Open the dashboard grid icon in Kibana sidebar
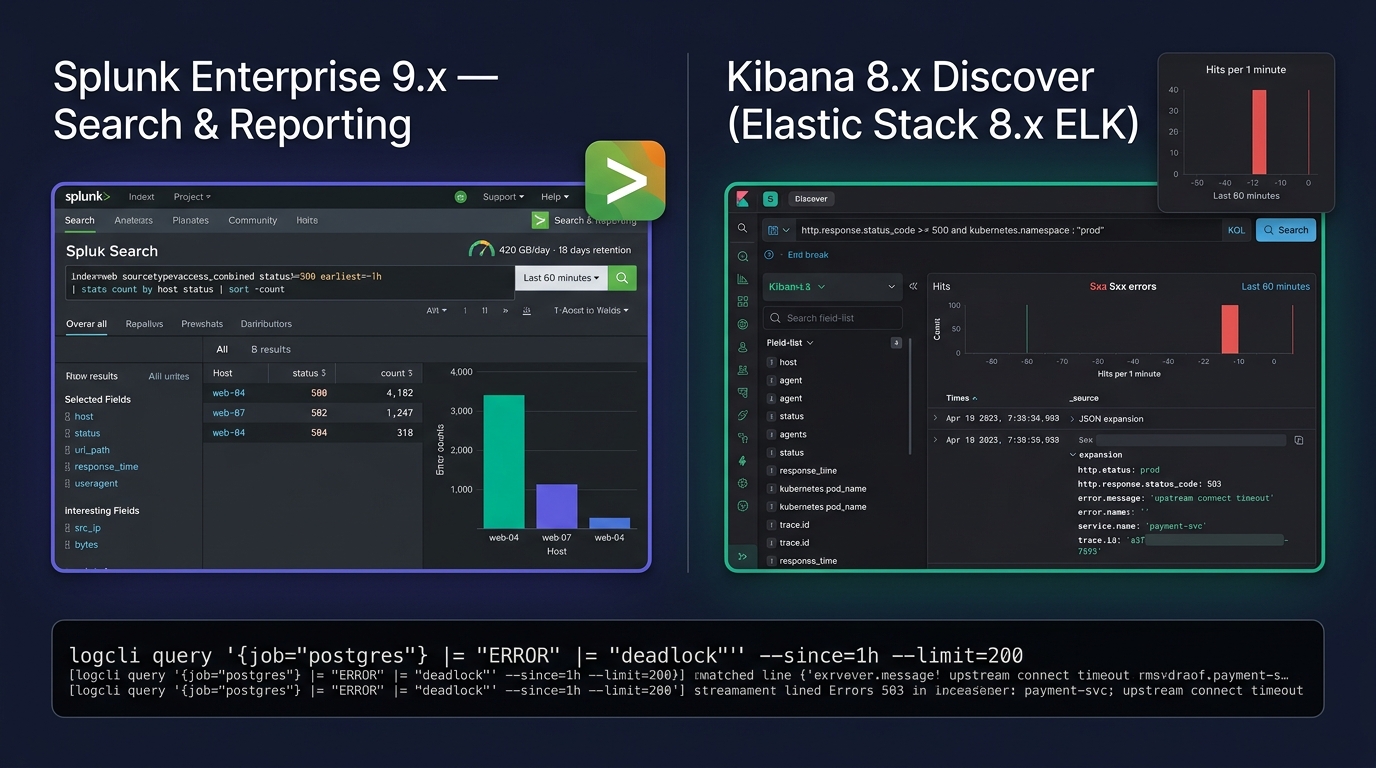1376x768 pixels. point(742,301)
